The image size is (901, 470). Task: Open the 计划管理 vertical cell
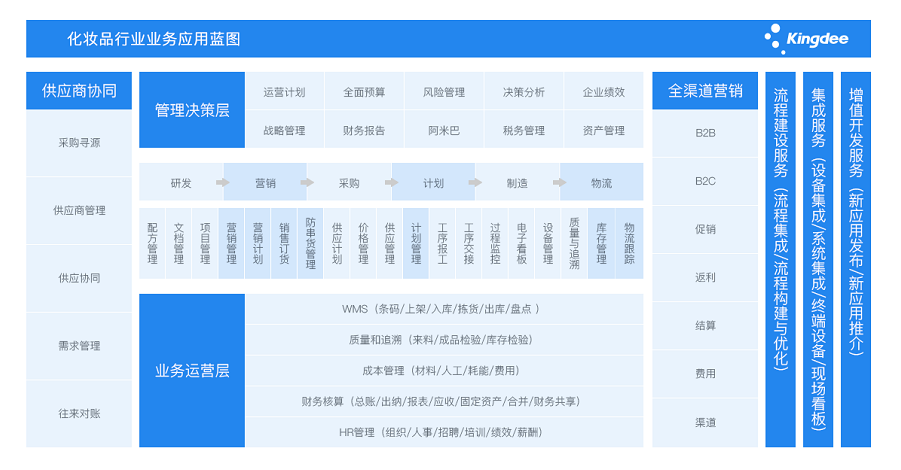tap(416, 244)
